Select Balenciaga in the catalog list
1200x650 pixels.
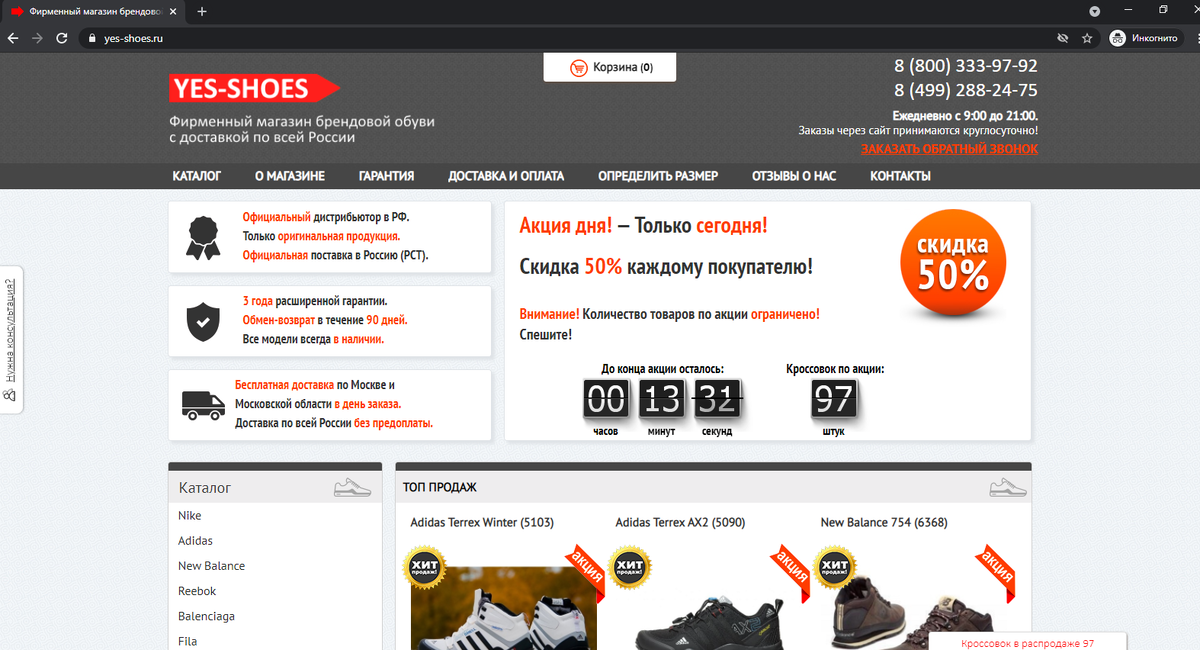[x=206, y=616]
